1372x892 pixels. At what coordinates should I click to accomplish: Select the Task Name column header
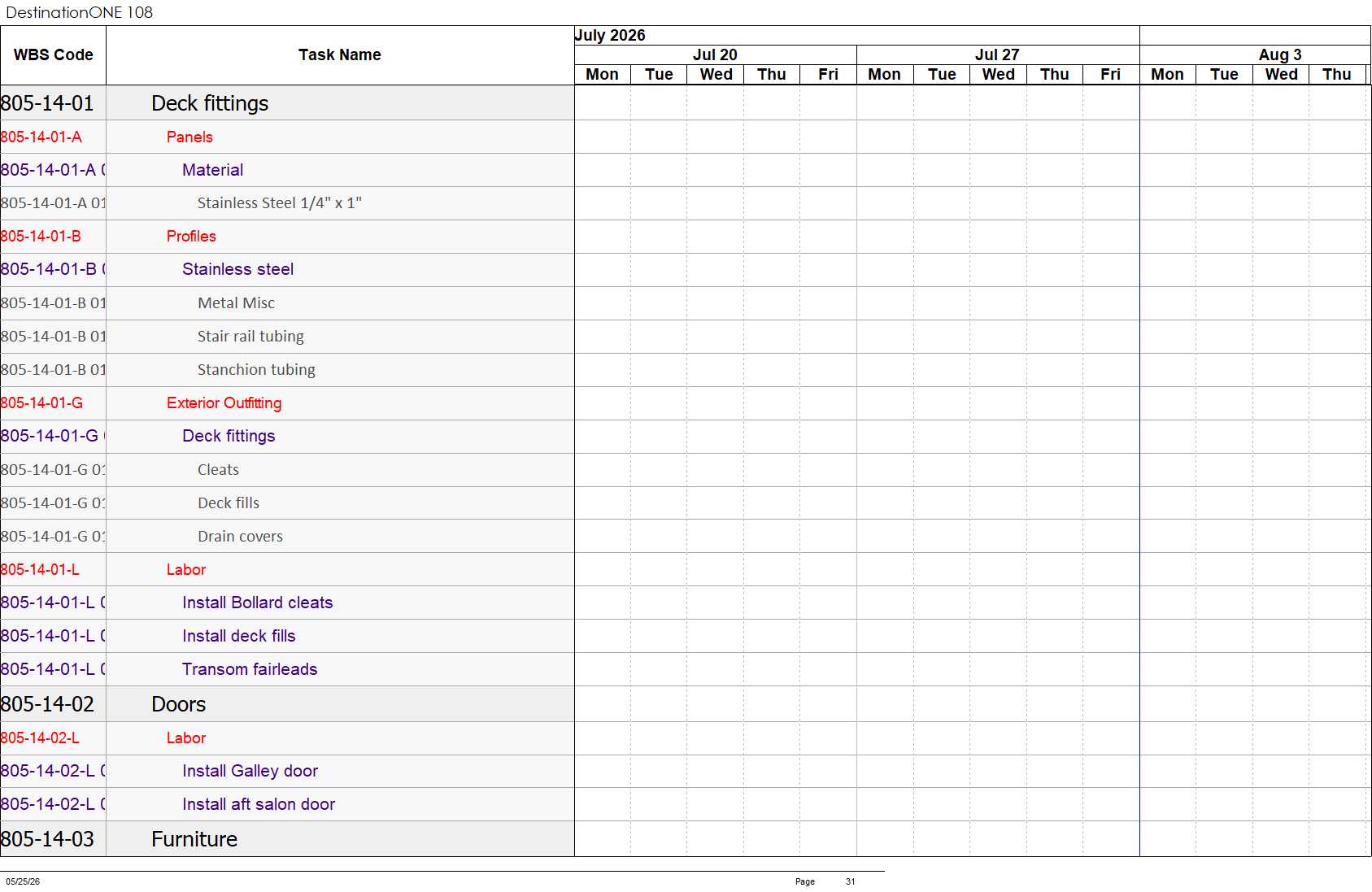340,55
